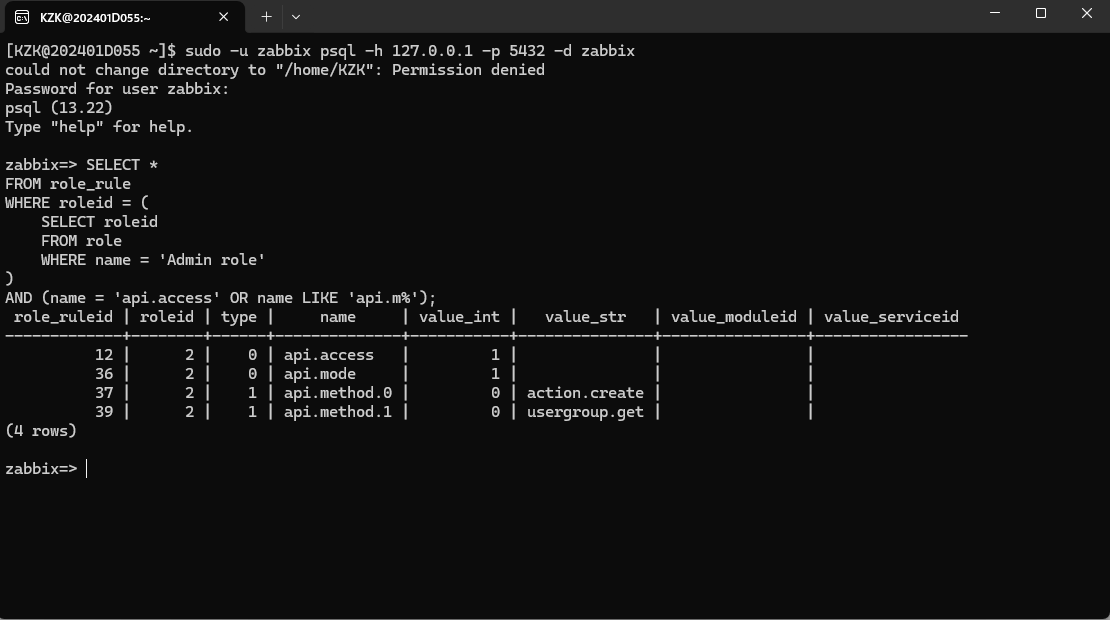Minimize the terminal window

point(995,13)
